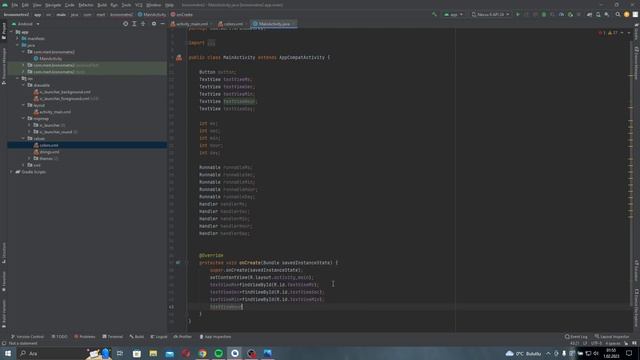Click the onCreate method breadcrumb

182,14
